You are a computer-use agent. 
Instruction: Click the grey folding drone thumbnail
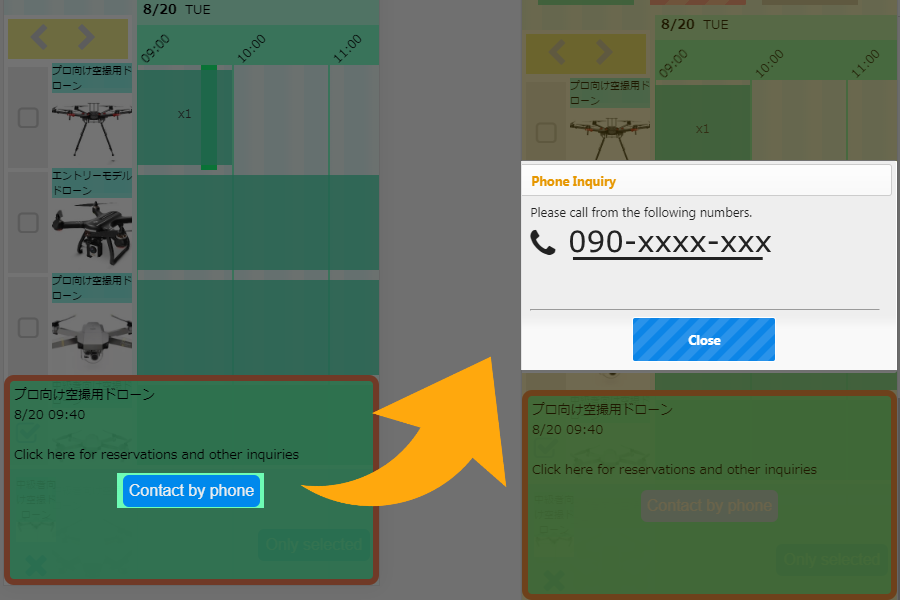point(91,335)
